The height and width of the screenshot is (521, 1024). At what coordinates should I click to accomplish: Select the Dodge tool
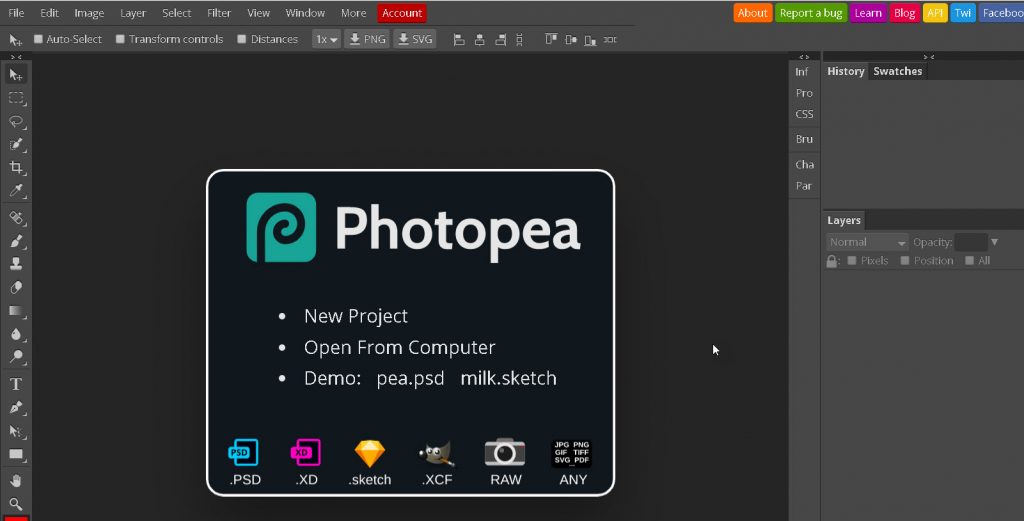(16, 357)
